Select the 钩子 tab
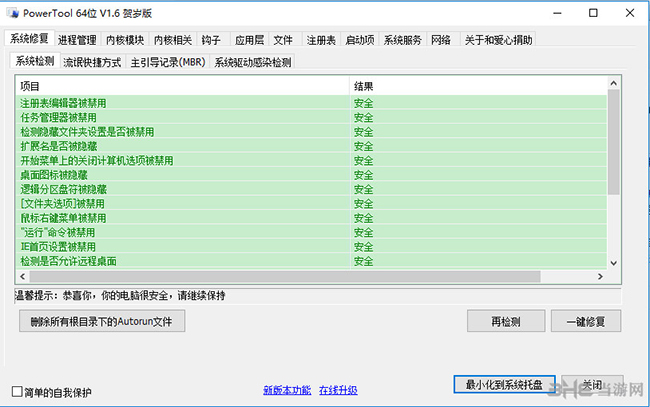Screen dimensions: 650x407 coord(211,40)
